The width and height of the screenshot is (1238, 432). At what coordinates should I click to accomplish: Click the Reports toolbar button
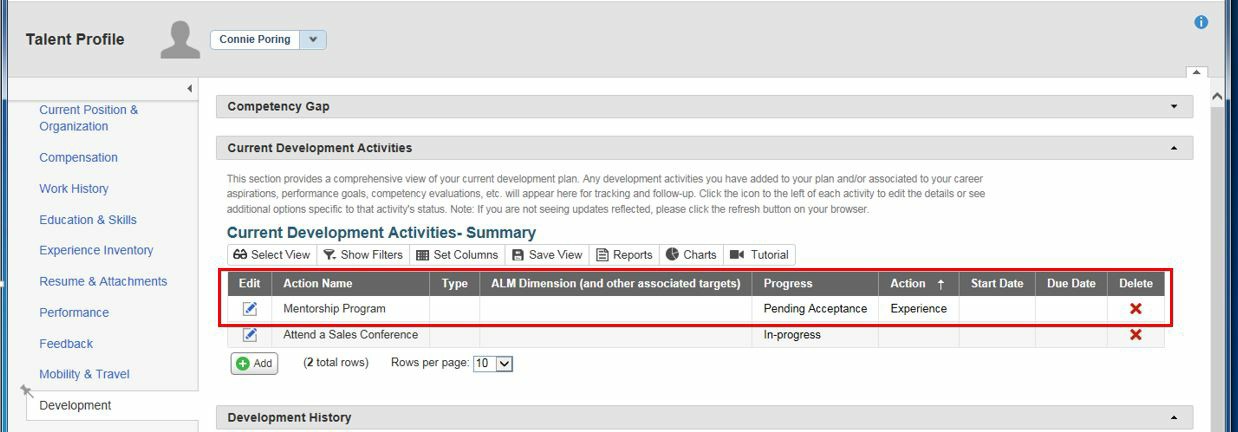tap(624, 255)
